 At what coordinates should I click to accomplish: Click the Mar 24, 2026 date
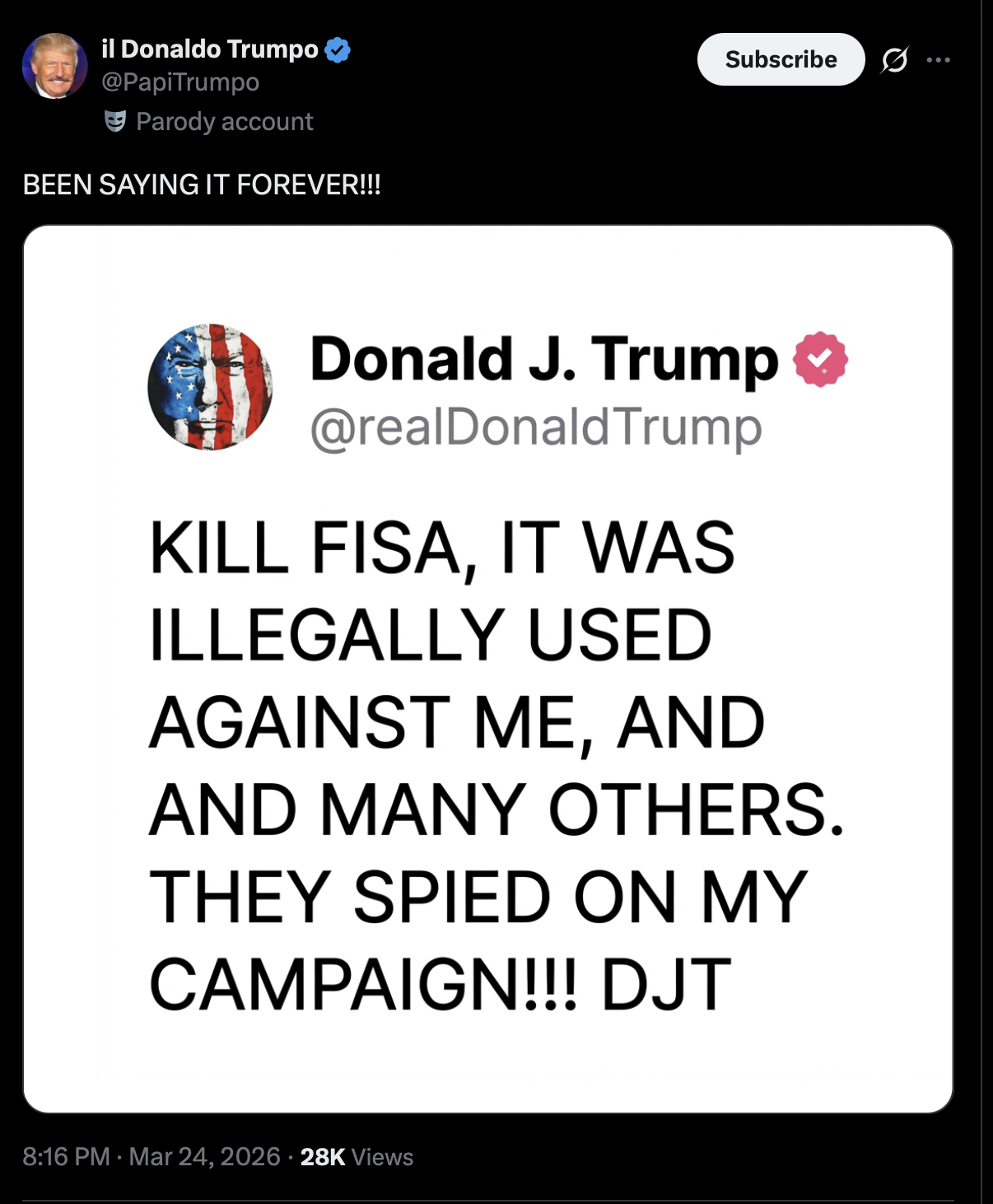(205, 1157)
